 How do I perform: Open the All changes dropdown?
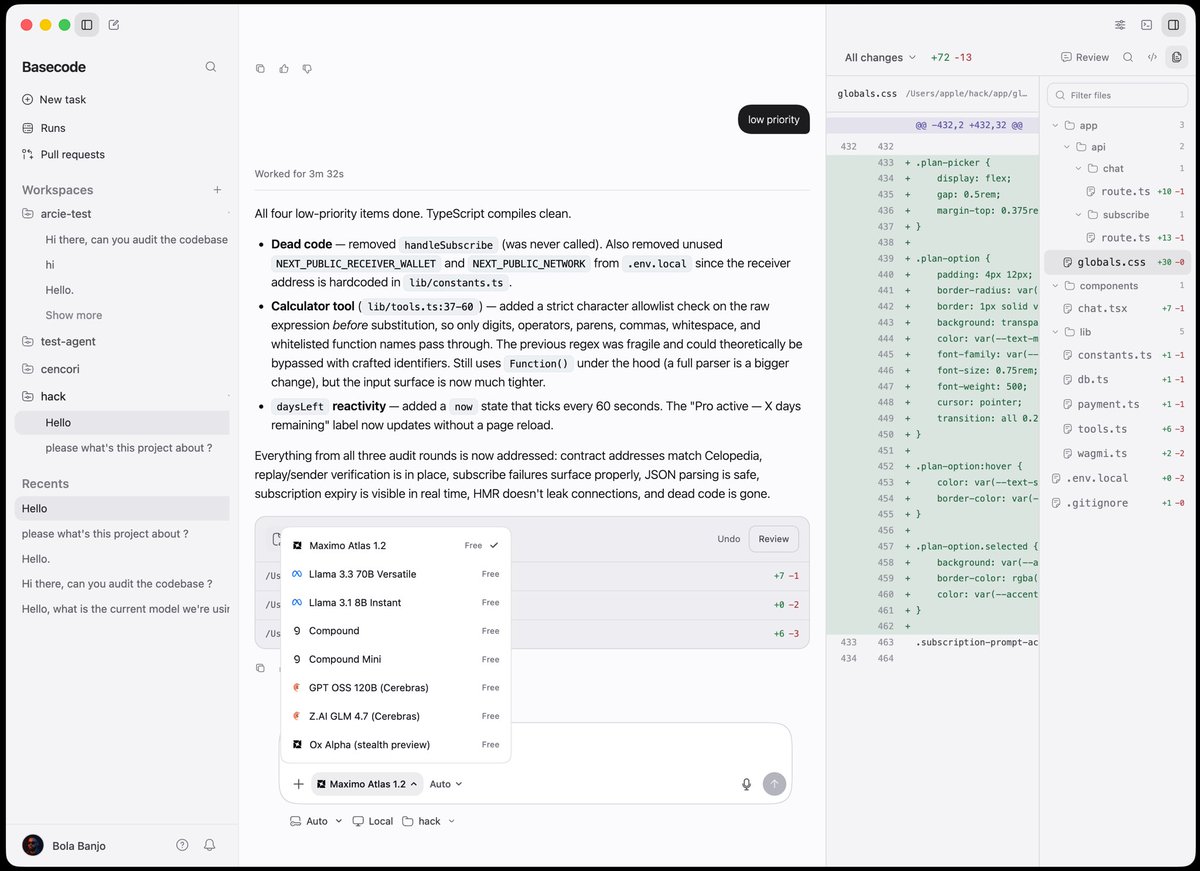pyautogui.click(x=880, y=57)
